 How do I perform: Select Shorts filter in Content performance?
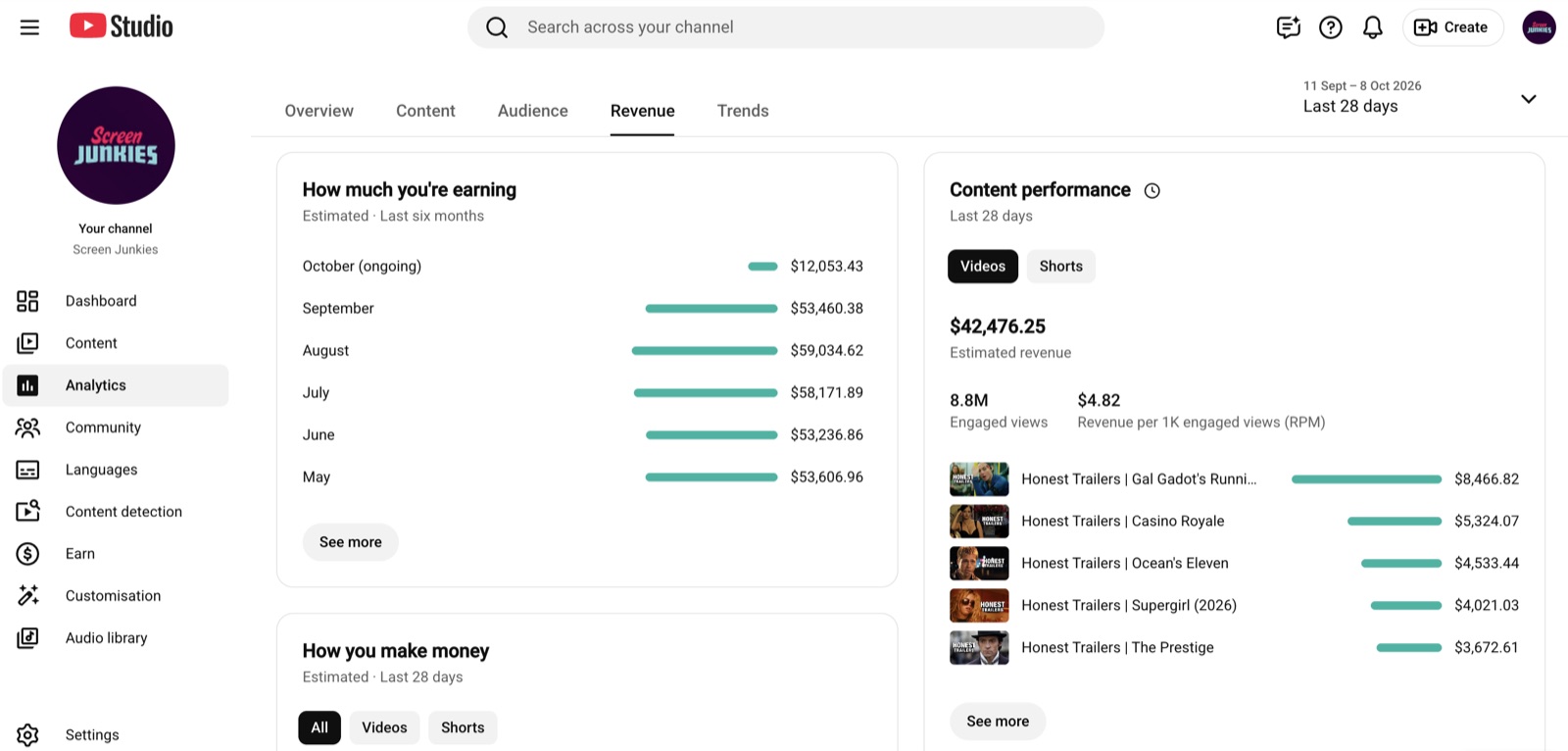[1060, 267]
